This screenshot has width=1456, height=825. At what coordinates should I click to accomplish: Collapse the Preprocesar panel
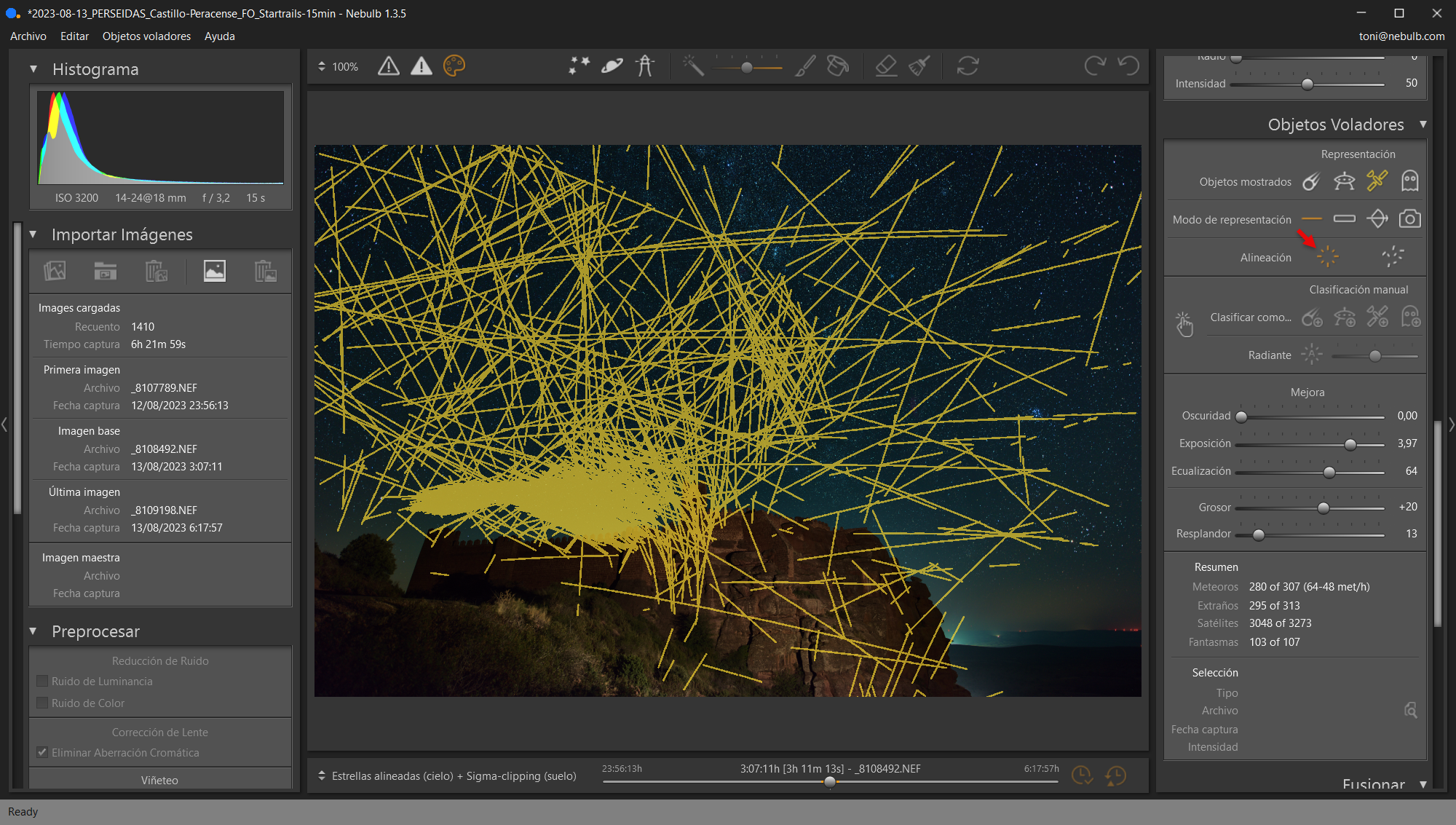click(33, 631)
